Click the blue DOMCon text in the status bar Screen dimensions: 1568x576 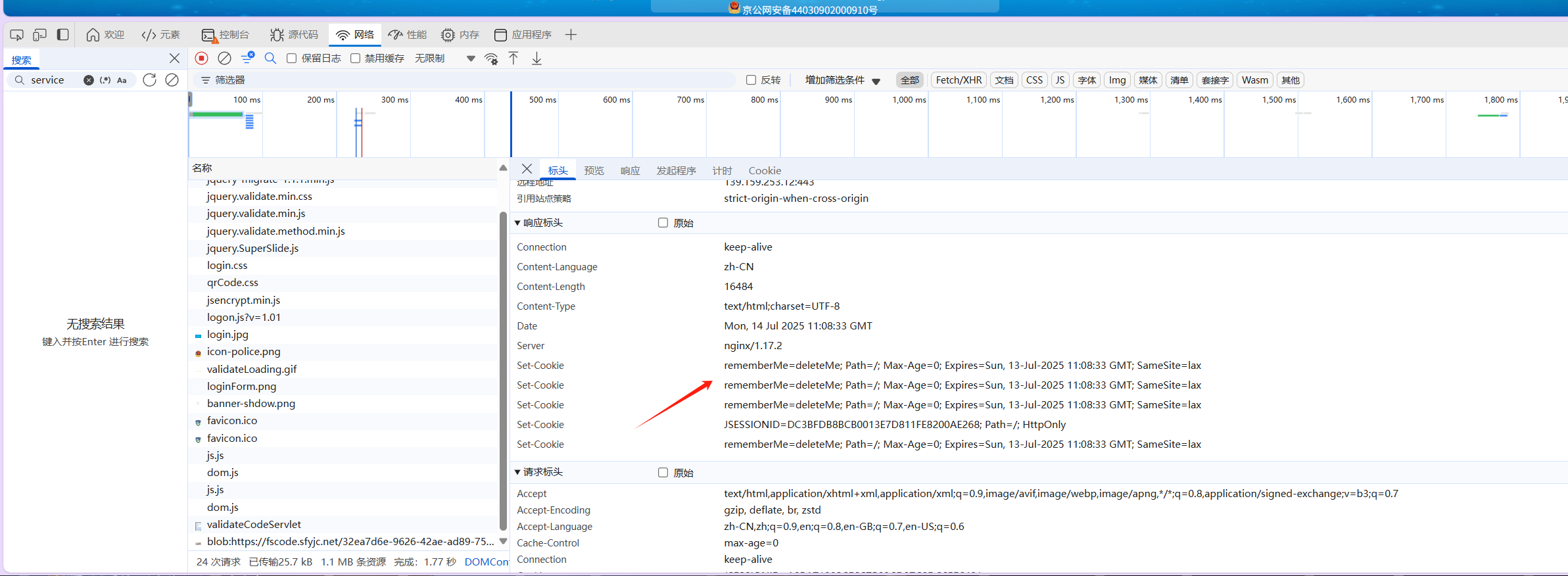[487, 562]
